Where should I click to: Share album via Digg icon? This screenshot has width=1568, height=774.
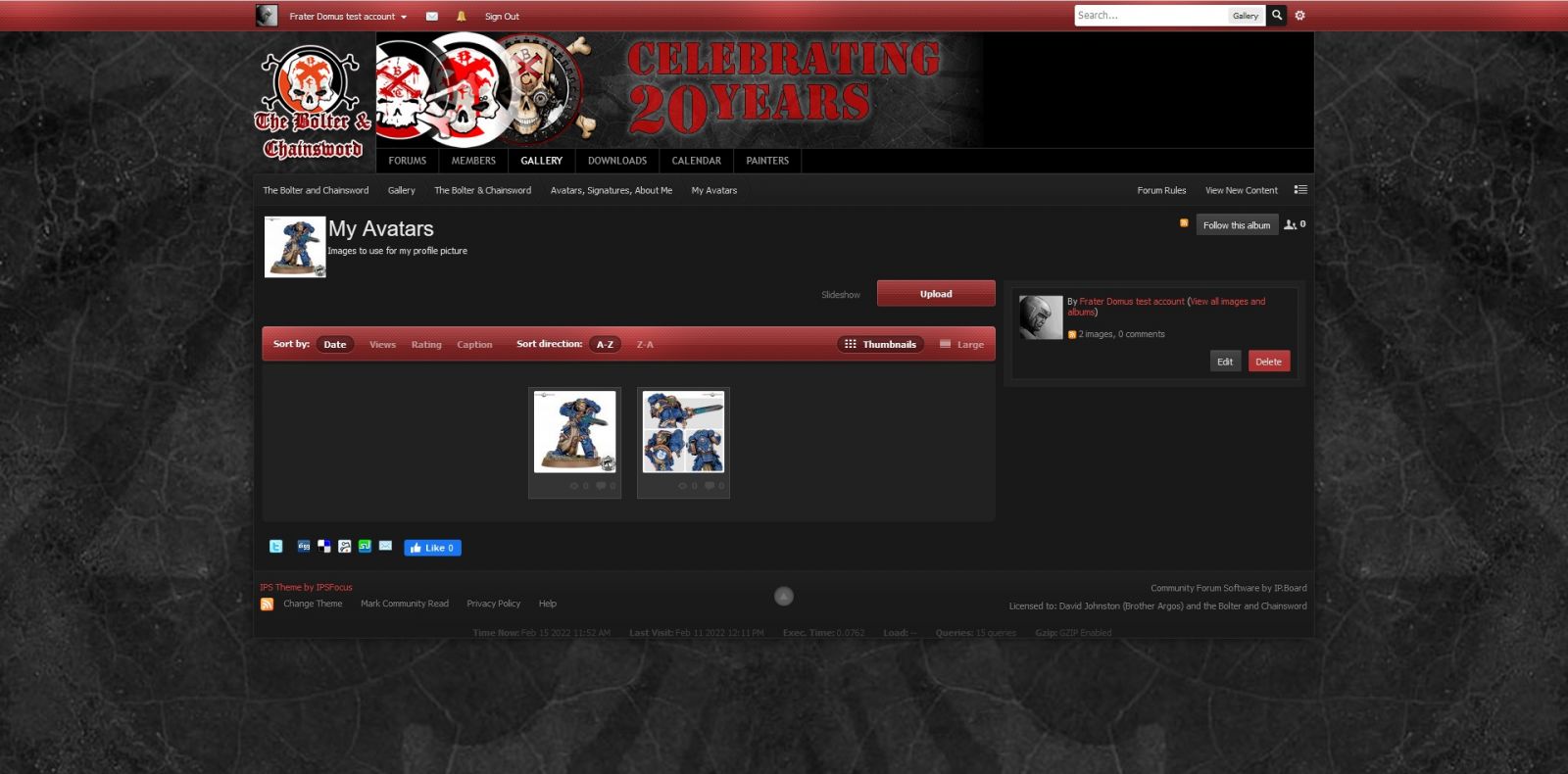coord(304,547)
